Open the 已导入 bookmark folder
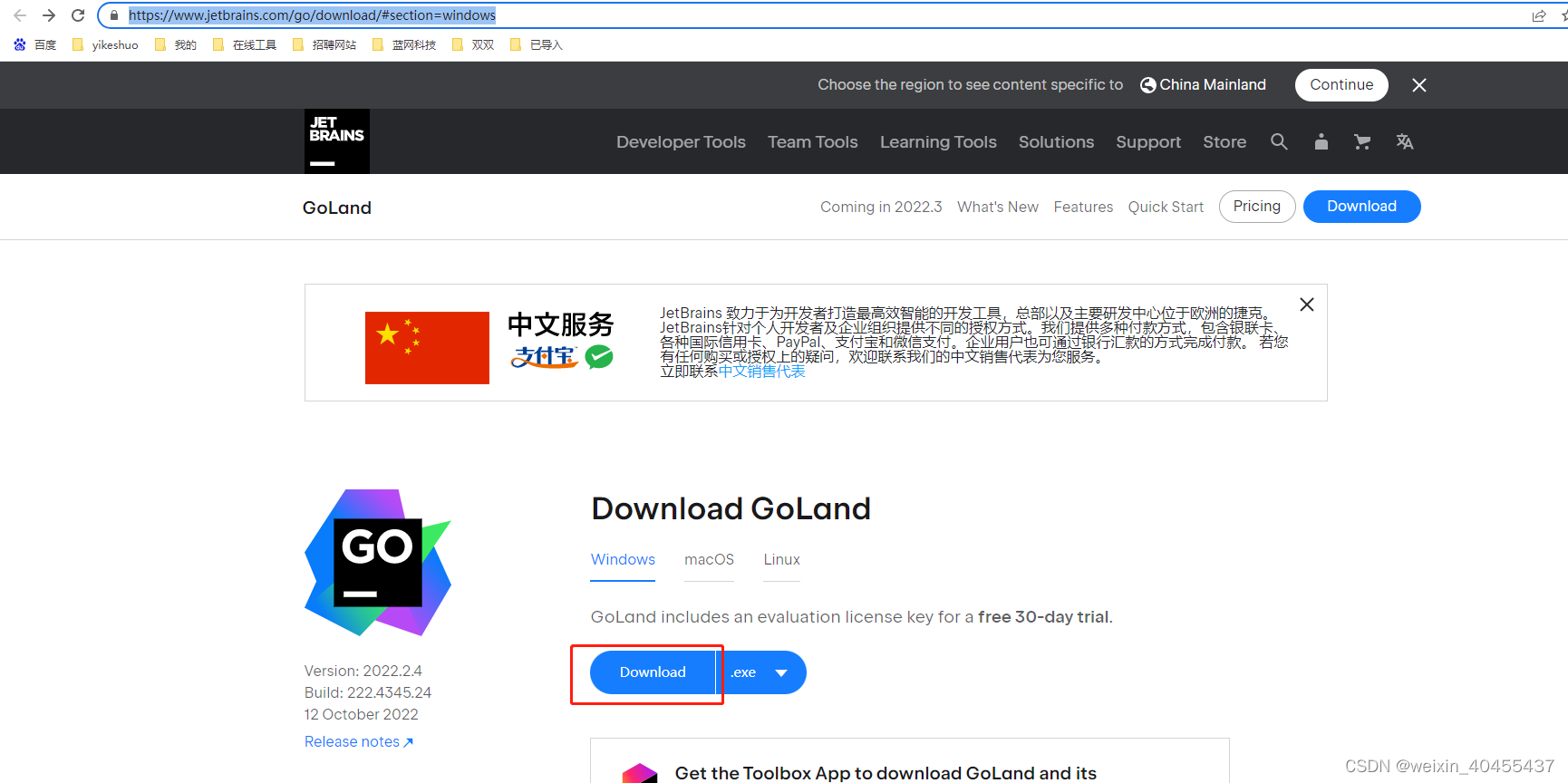 537,44
